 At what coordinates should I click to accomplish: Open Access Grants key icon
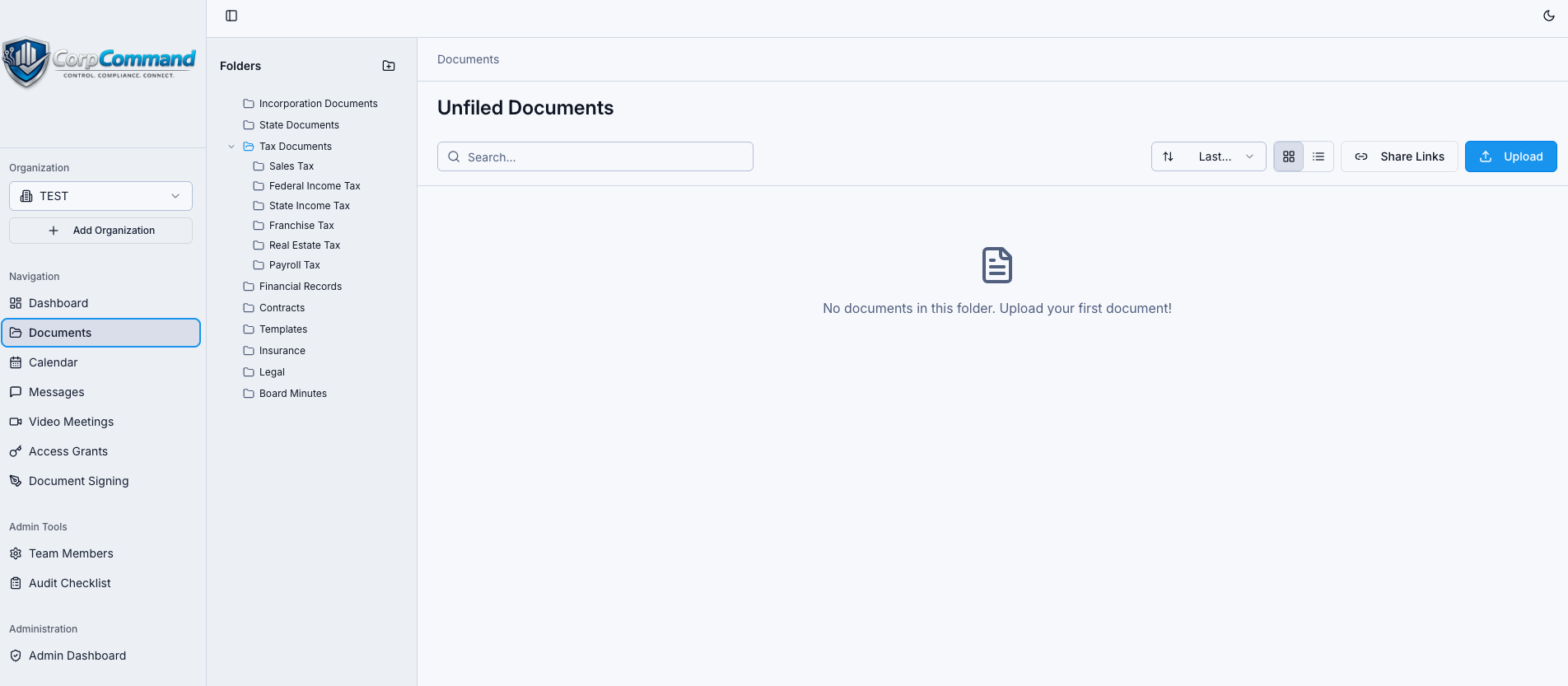coord(16,451)
